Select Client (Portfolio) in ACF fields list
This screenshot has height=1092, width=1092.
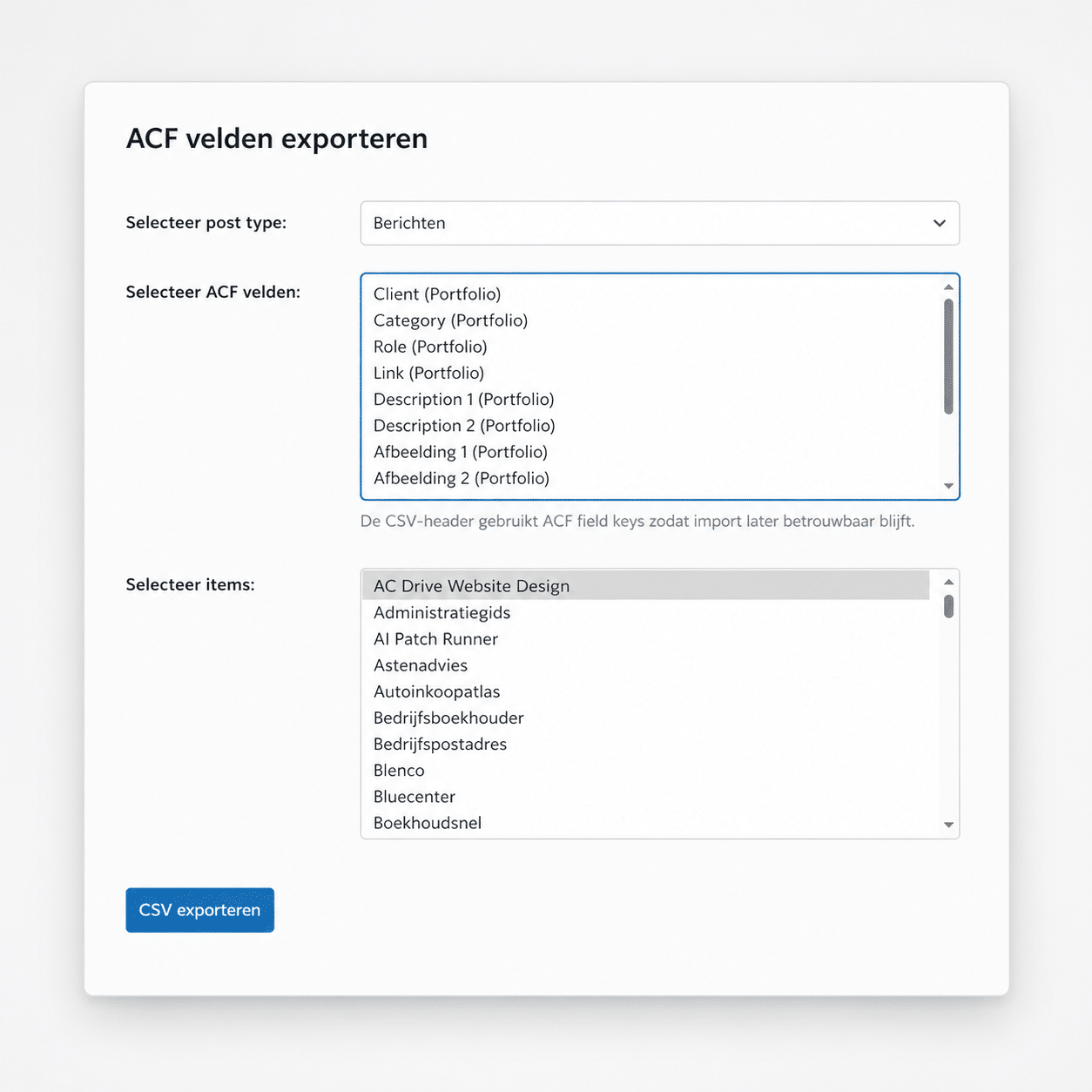click(437, 294)
